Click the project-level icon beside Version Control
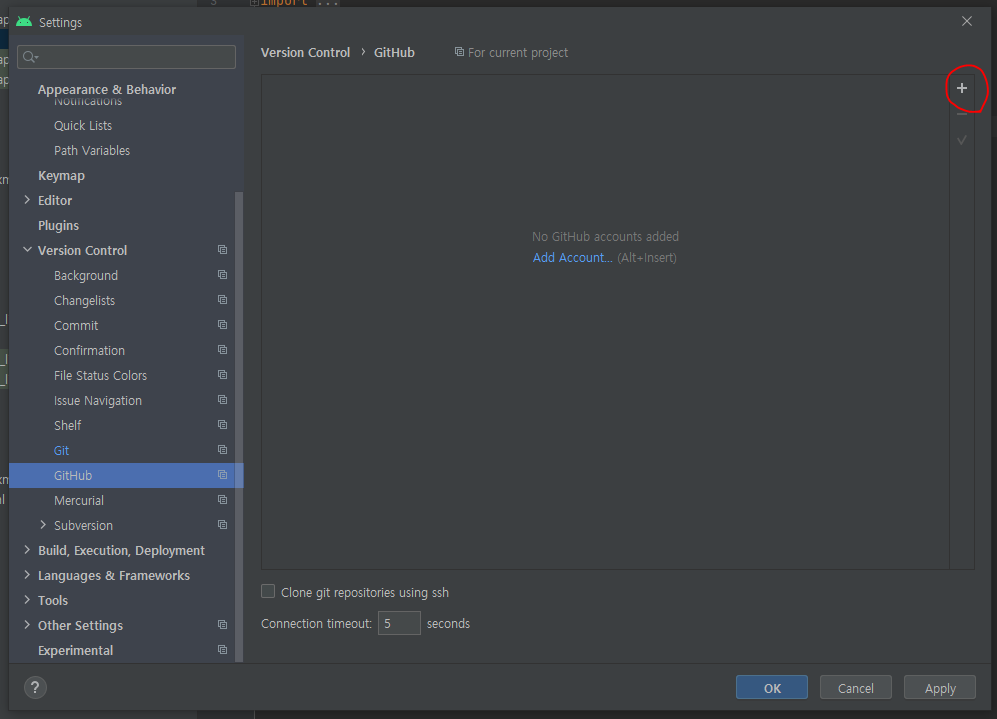 tap(222, 250)
